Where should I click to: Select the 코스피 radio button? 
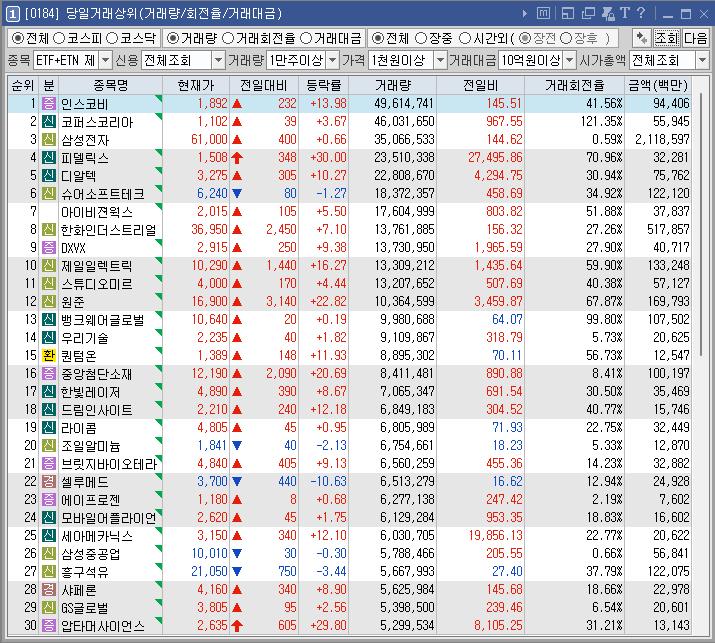(x=59, y=38)
